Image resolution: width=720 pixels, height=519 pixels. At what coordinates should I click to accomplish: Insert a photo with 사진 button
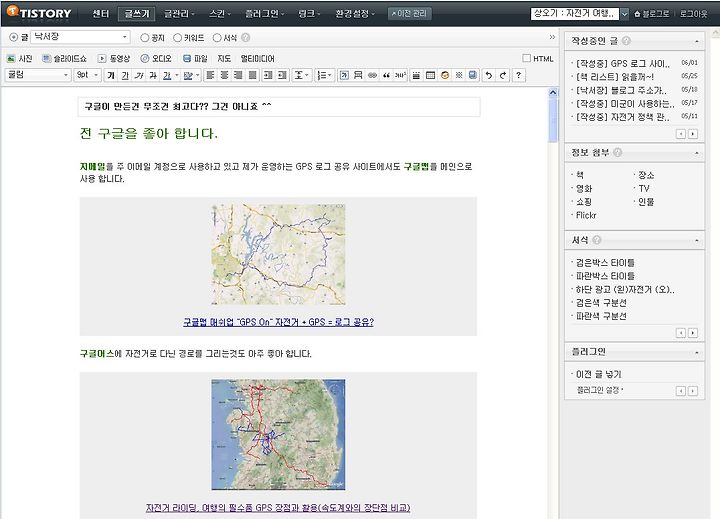[19, 58]
